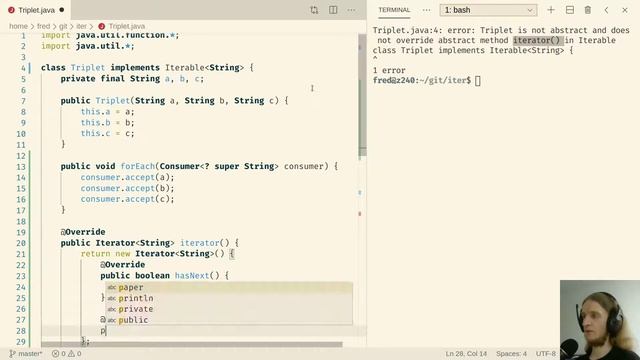Click the forEach method name
This screenshot has height=360, width=640.
tap(138, 167)
